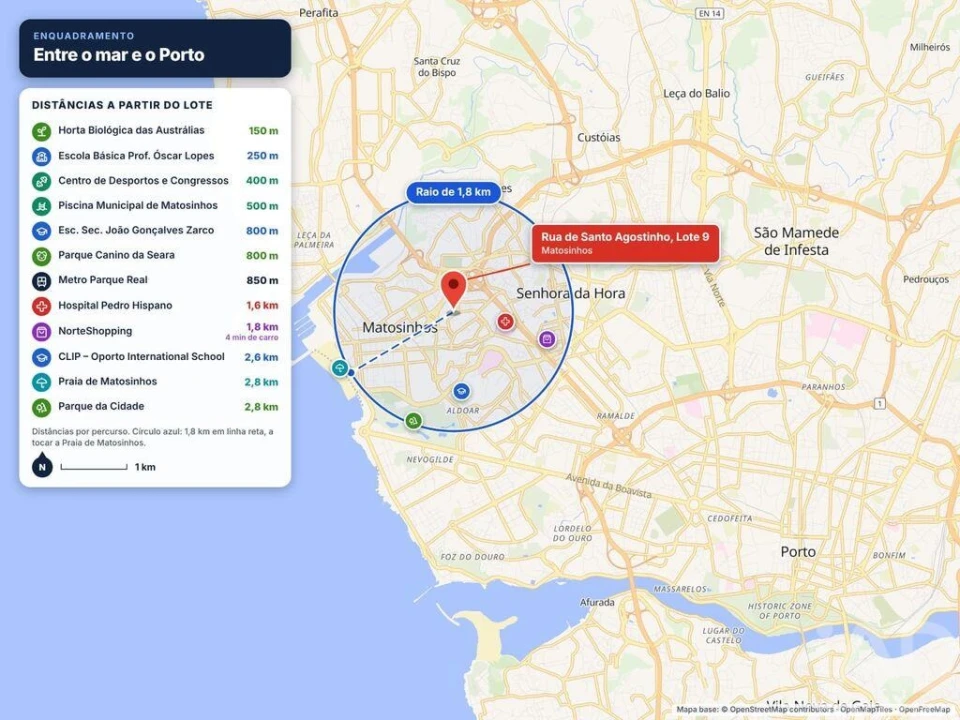Select the Hospital Pedro Hispano legend icon
The image size is (960, 720).
point(42,306)
